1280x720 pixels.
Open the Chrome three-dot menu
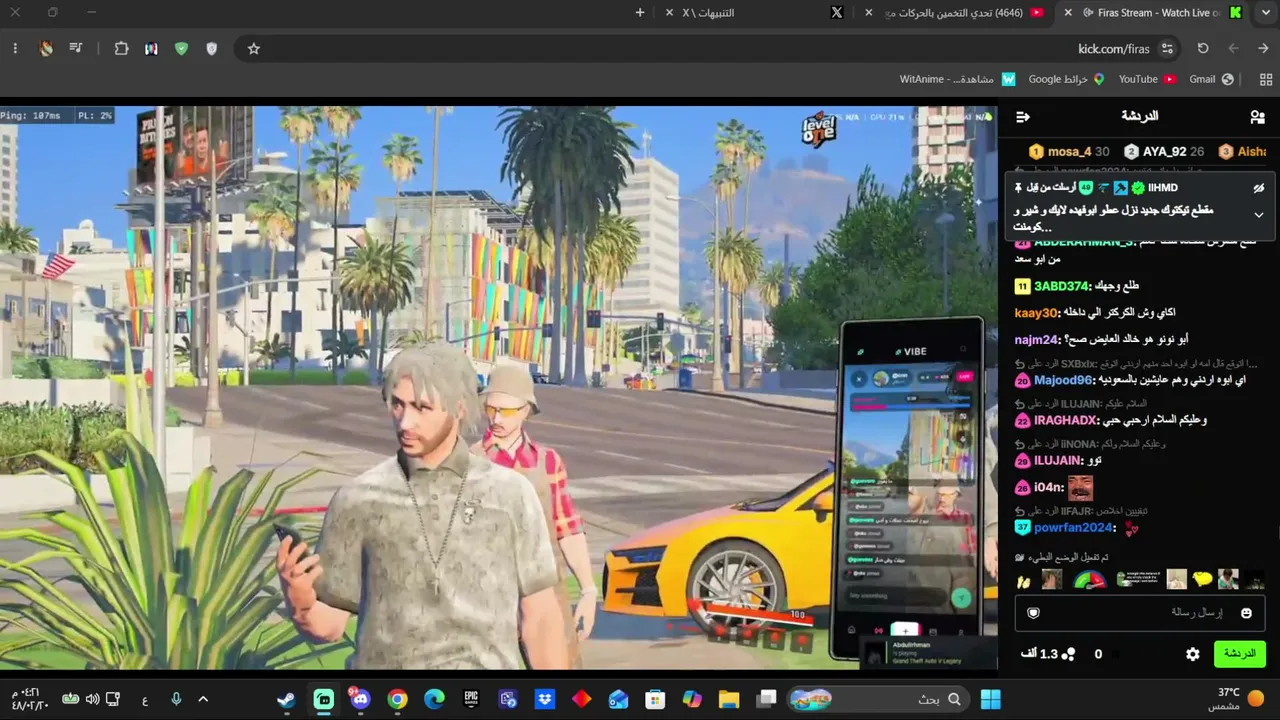(15, 48)
